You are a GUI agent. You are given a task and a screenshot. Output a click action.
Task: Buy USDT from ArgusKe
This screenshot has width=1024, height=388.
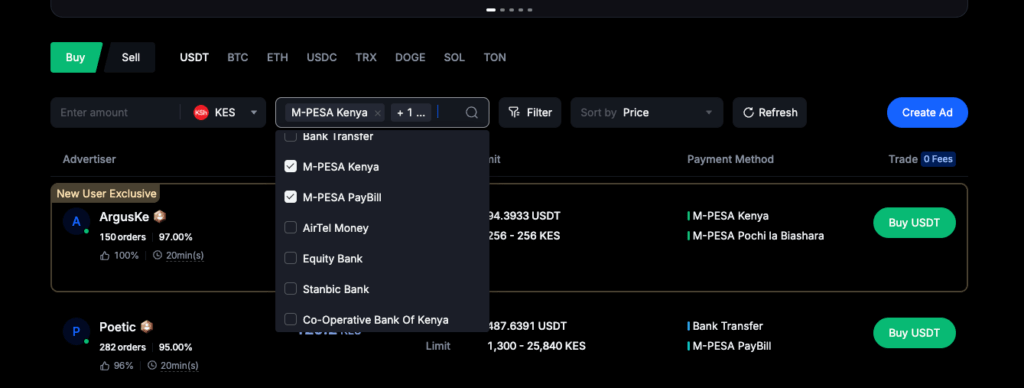[914, 223]
